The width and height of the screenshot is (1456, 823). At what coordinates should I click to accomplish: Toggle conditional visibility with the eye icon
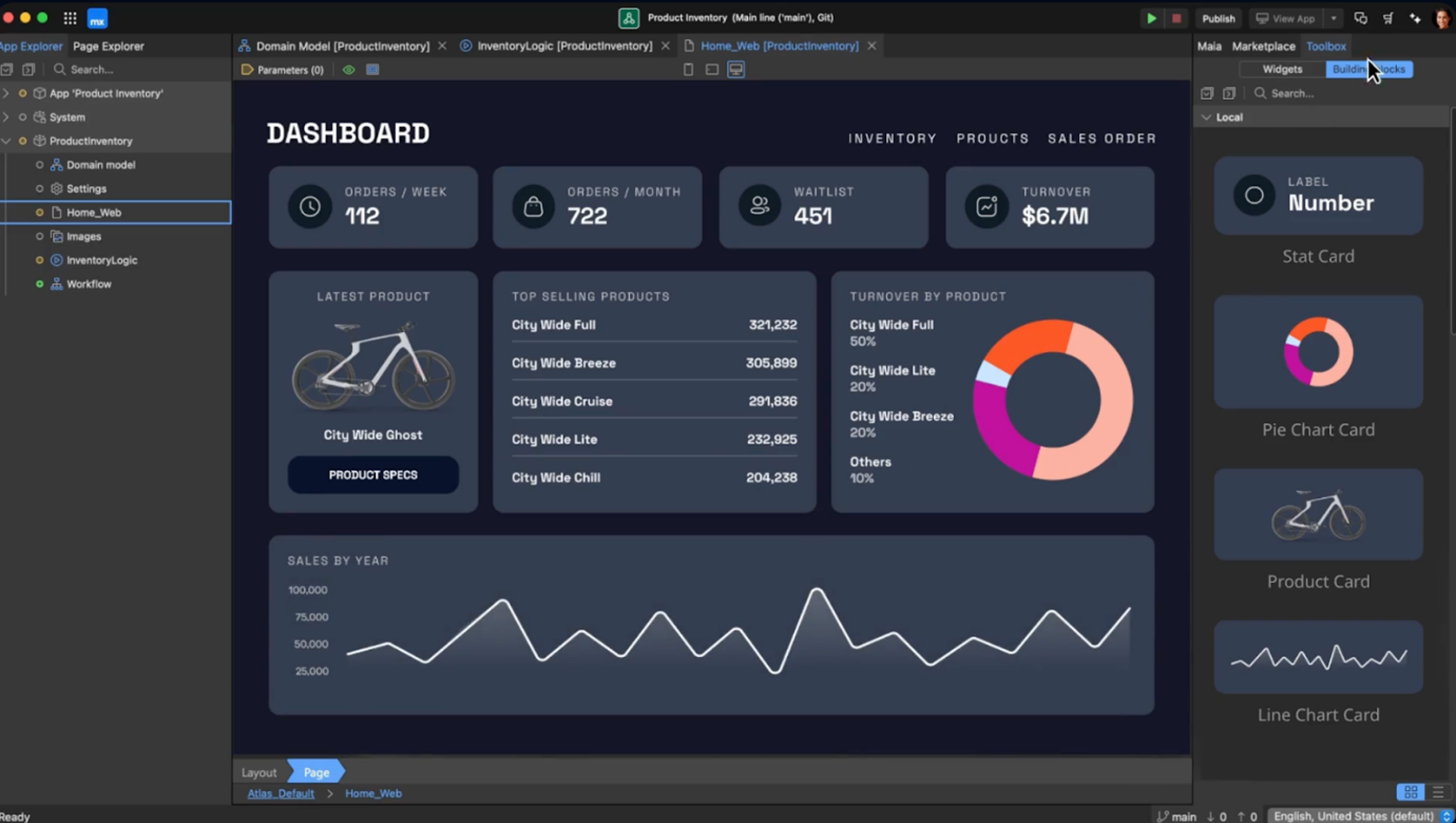point(349,69)
